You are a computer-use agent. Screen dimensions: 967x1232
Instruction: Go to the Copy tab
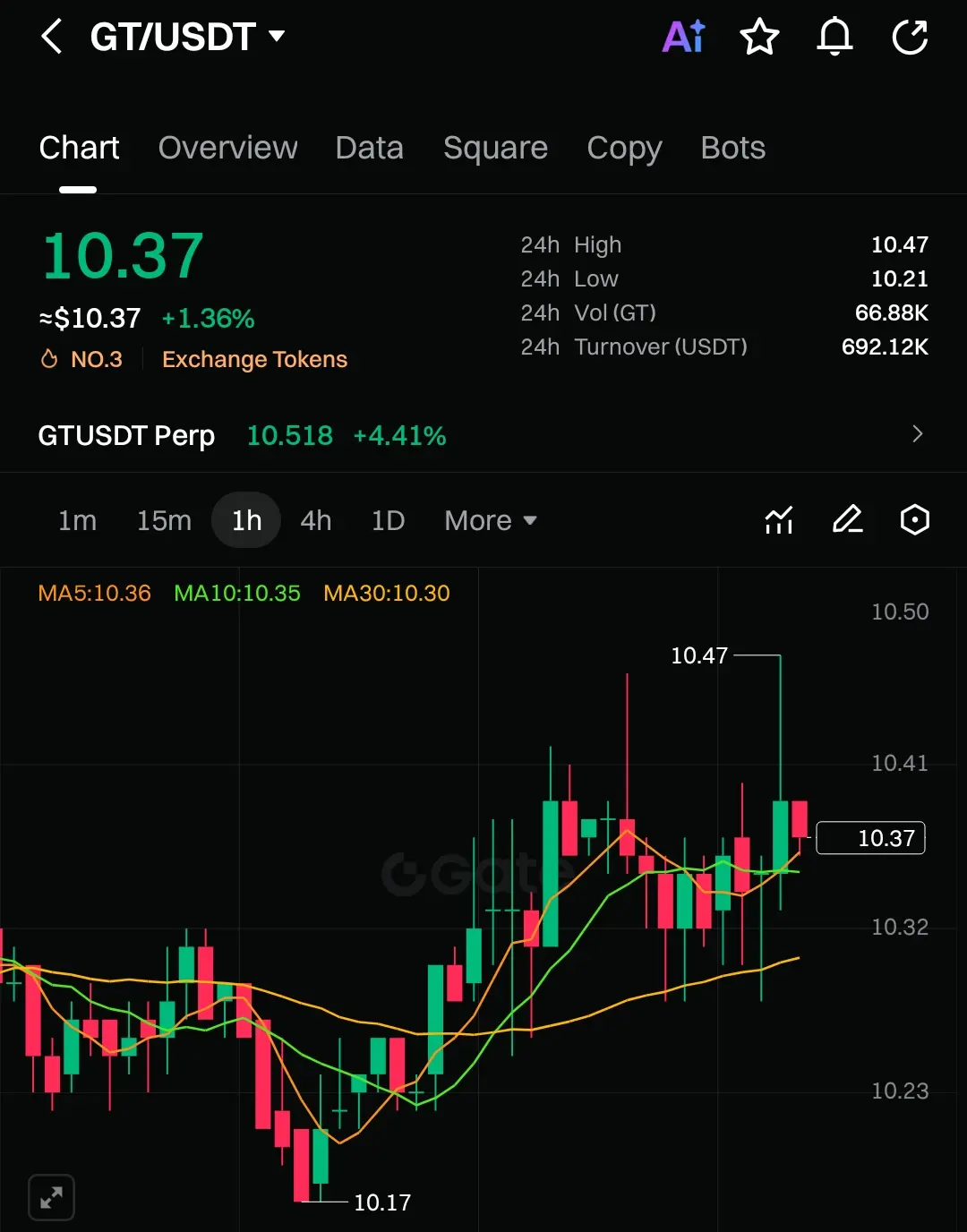pos(624,148)
